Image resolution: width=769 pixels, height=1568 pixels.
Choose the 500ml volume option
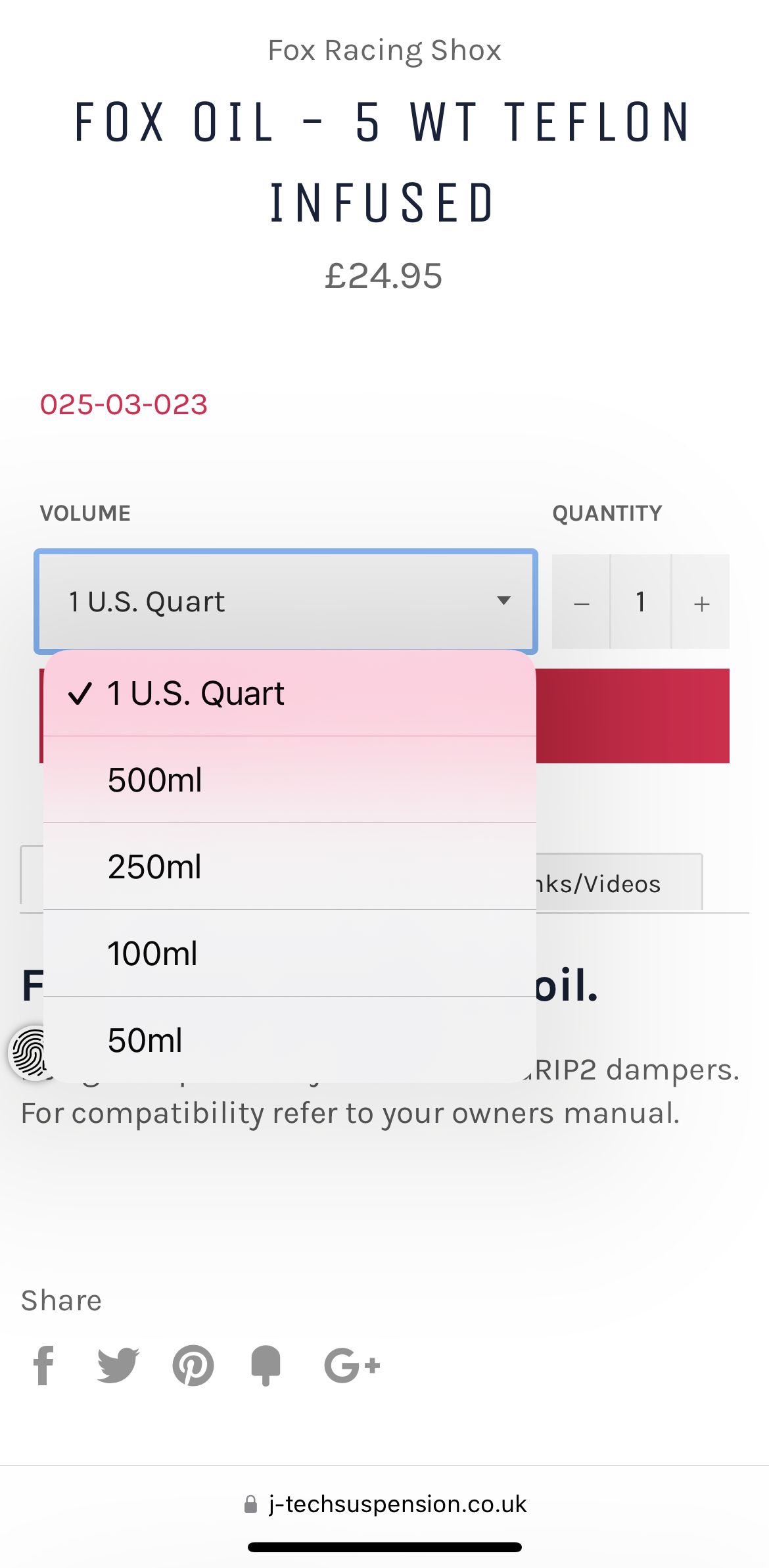tap(290, 780)
